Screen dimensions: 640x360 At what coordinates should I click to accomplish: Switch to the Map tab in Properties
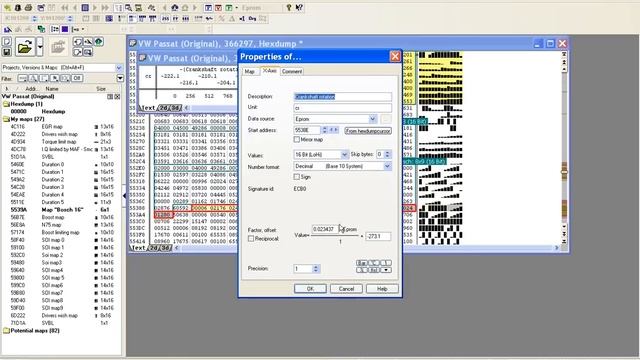coord(249,71)
